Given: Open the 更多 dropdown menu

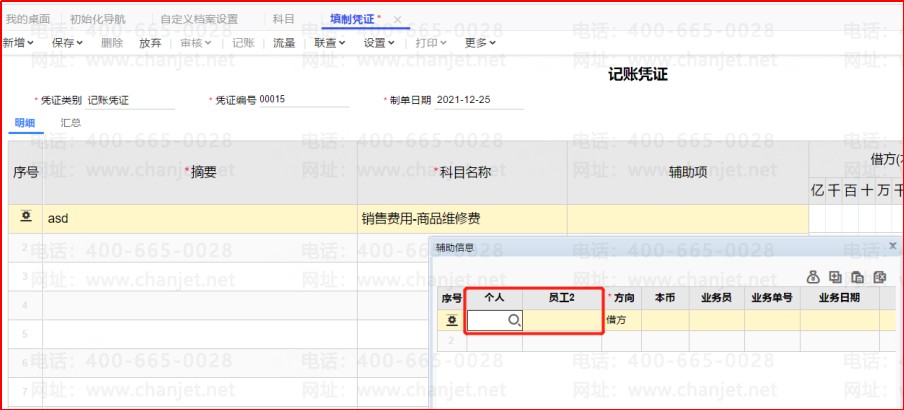Looking at the screenshot, I should click(x=481, y=43).
